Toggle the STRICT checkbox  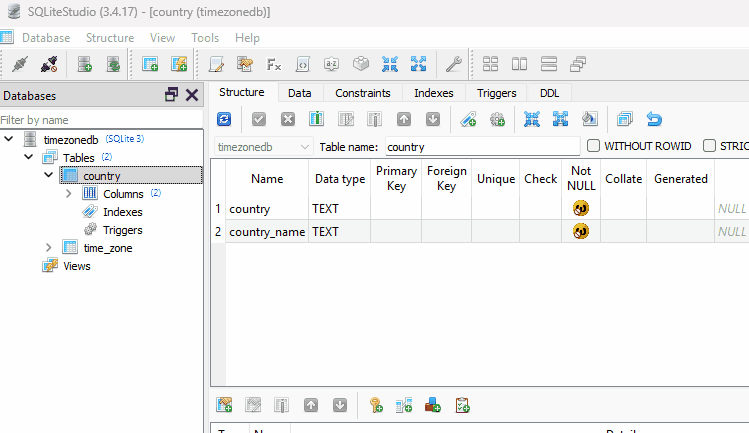(x=709, y=146)
